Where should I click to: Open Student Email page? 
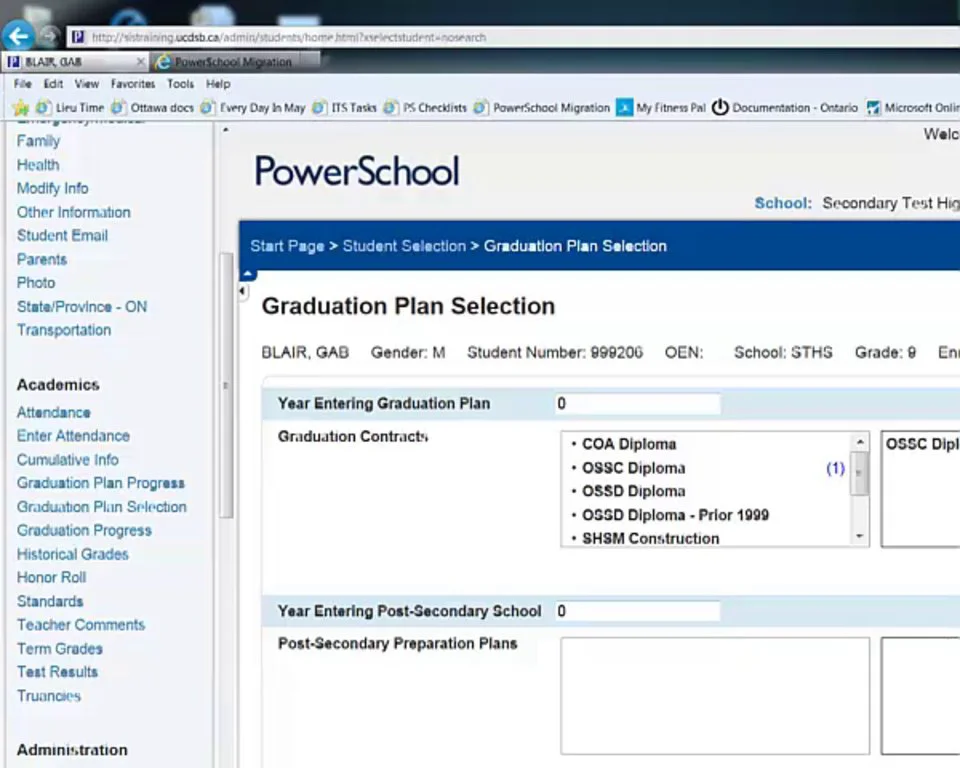(x=62, y=235)
